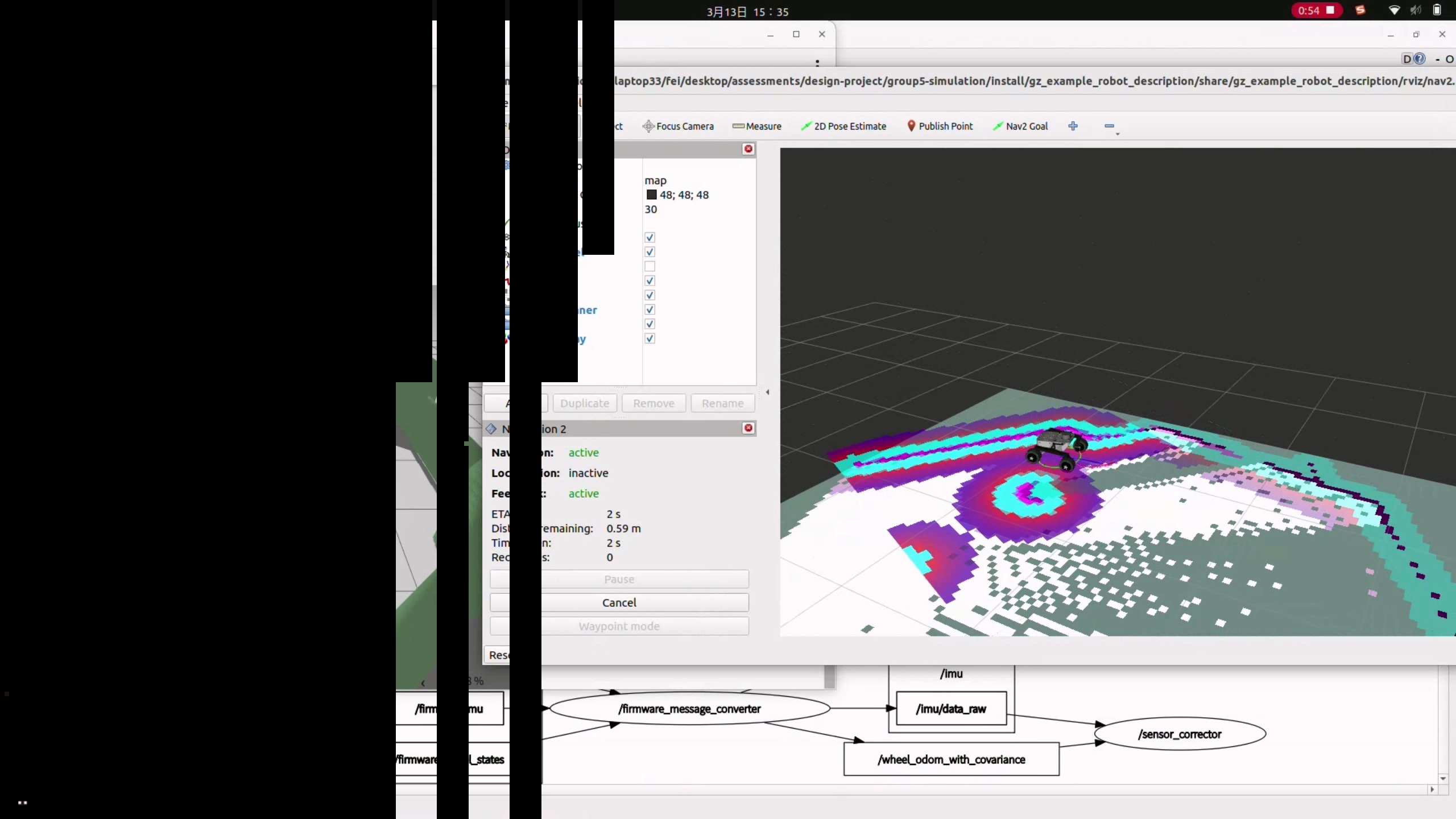
Task: Click the Waypoint mode button
Action: (x=619, y=626)
